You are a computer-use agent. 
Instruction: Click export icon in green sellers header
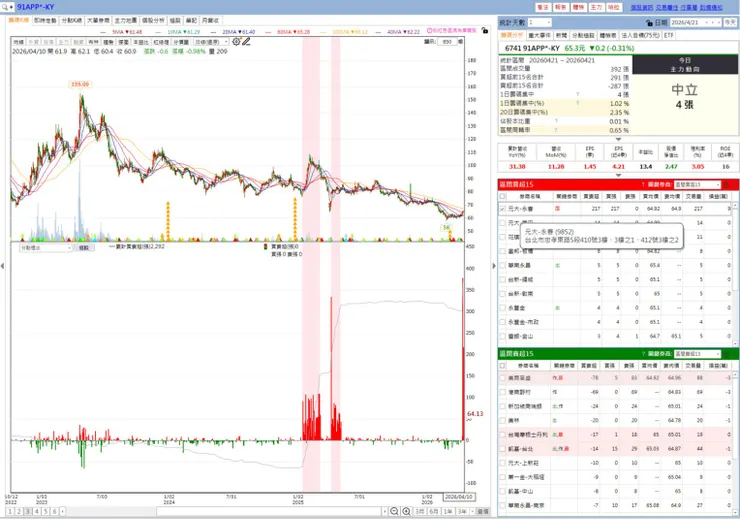pyautogui.click(x=727, y=354)
